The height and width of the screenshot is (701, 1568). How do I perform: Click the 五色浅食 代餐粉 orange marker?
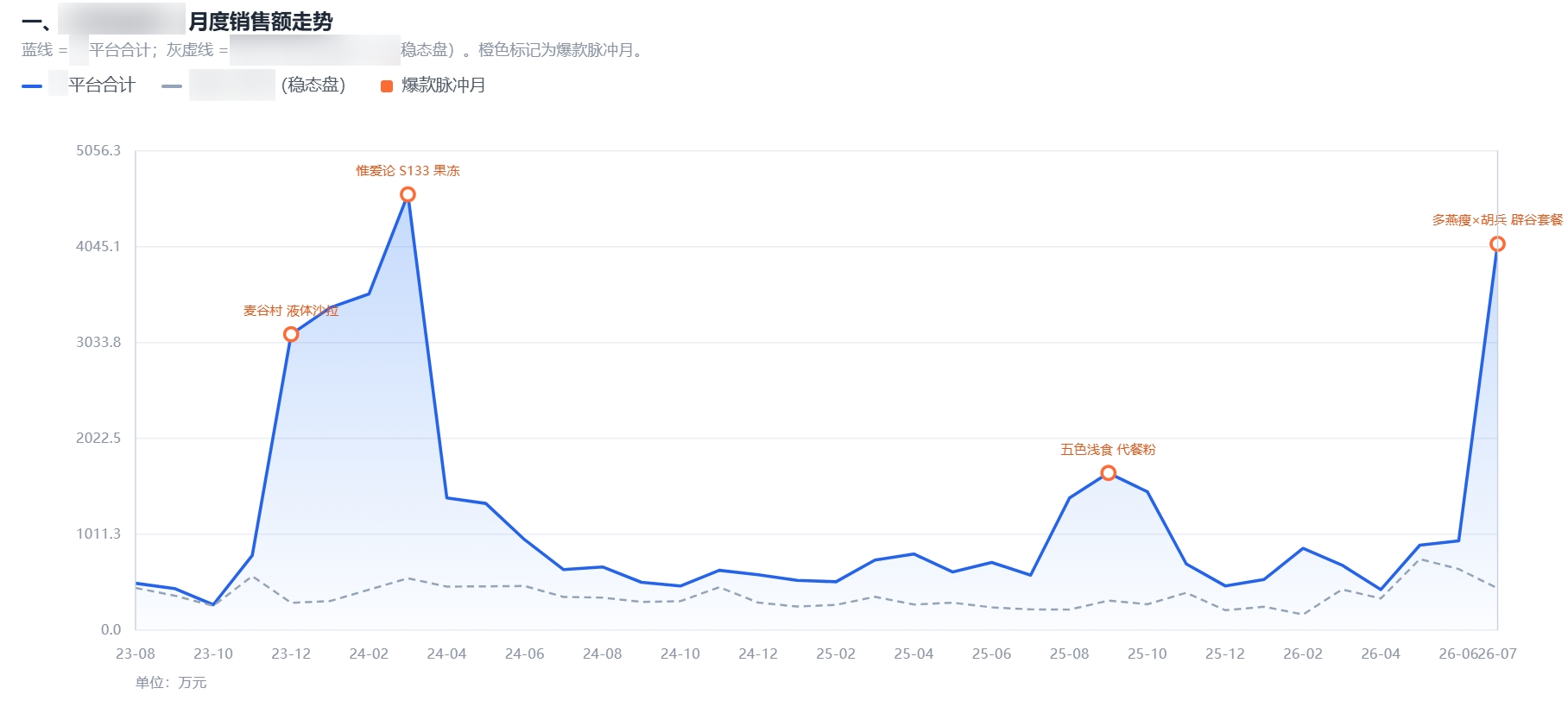coord(1108,473)
